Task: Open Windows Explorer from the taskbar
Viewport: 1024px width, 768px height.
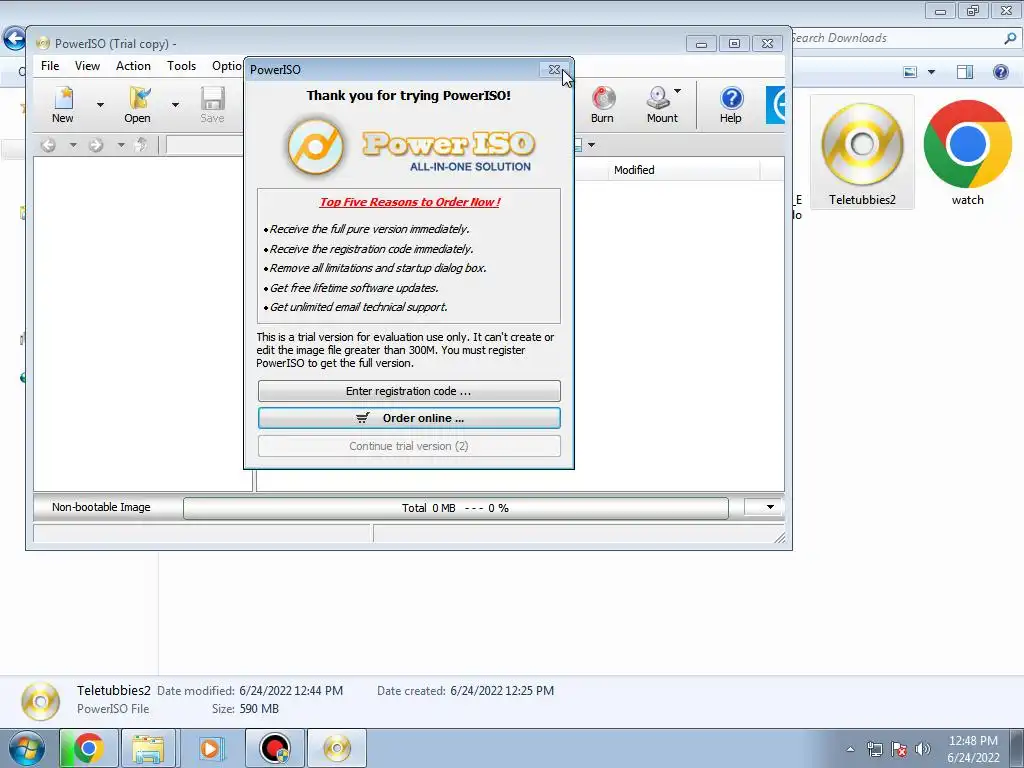Action: [148, 748]
